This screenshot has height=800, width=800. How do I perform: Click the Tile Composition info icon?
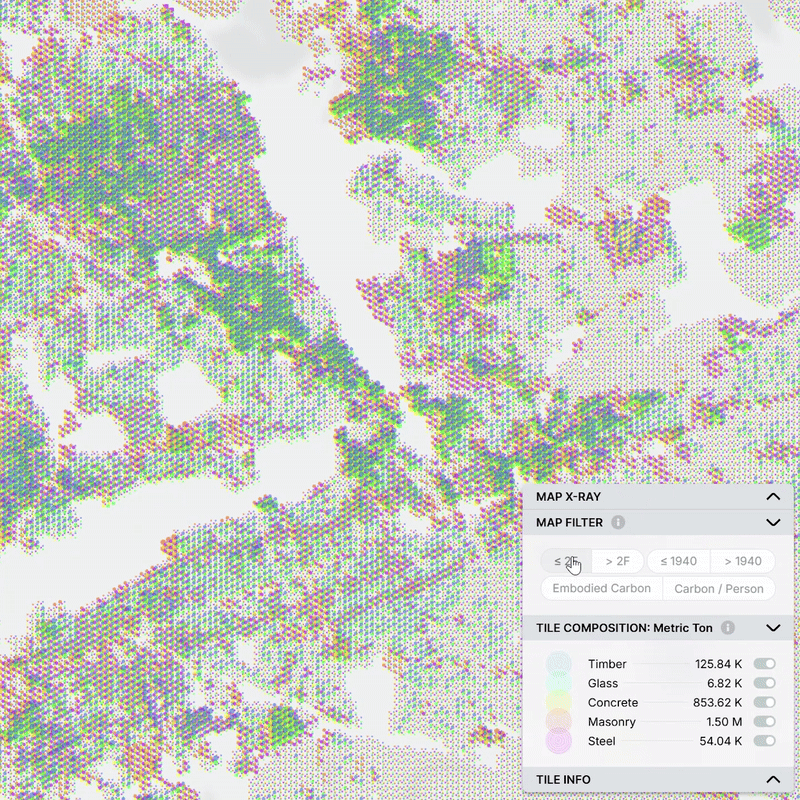728,628
